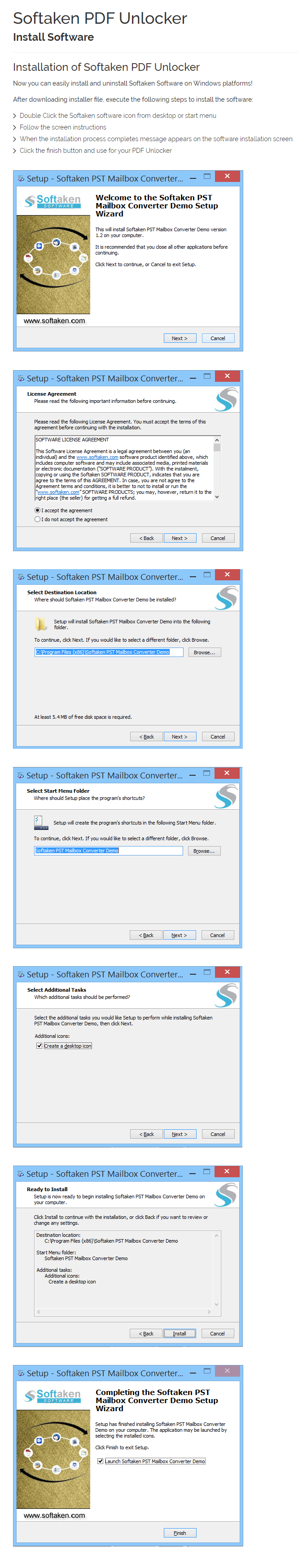Click Browse in Select Destination Location dialog
Viewport: 298px width, 1568px height.
[204, 652]
